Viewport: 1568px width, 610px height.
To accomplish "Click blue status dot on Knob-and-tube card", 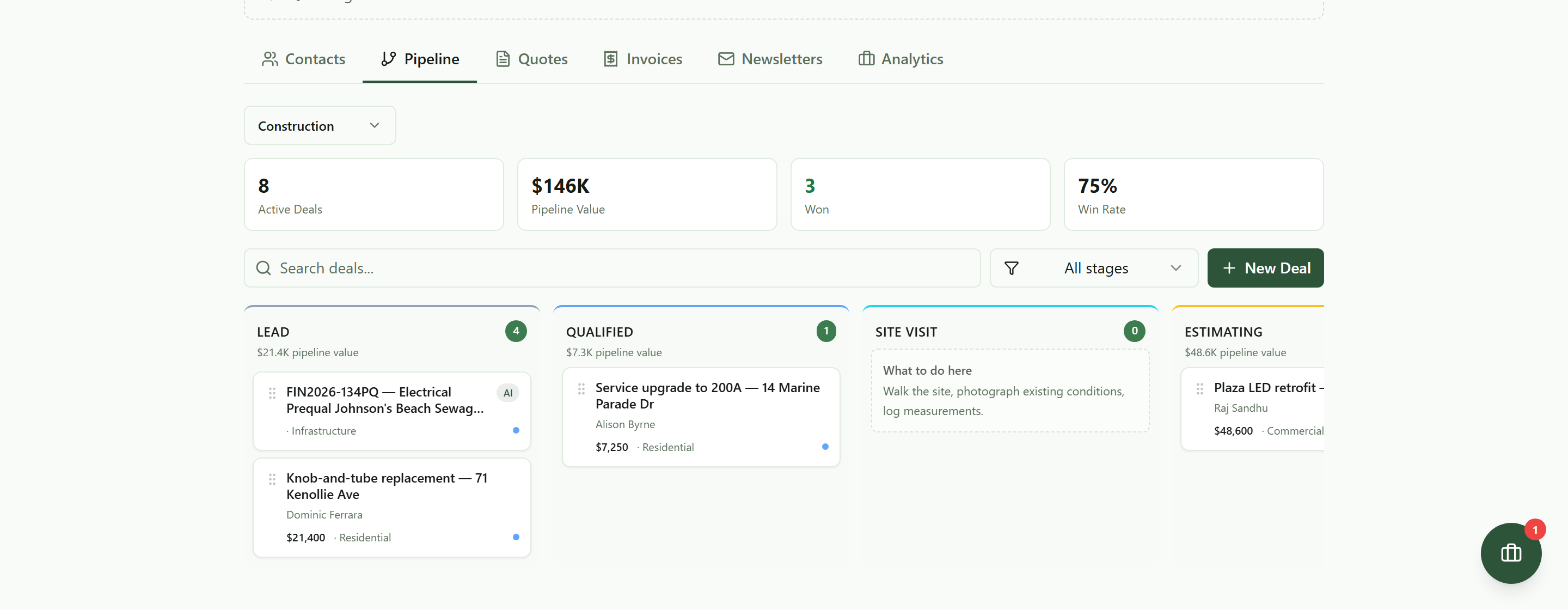I will 516,537.
